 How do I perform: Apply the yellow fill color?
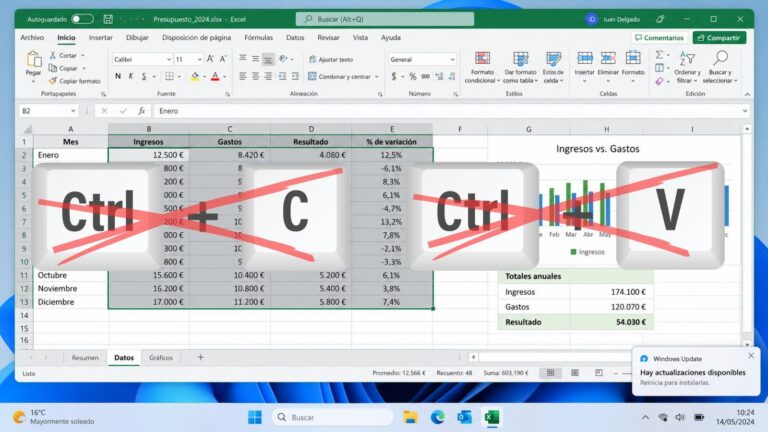(x=195, y=76)
